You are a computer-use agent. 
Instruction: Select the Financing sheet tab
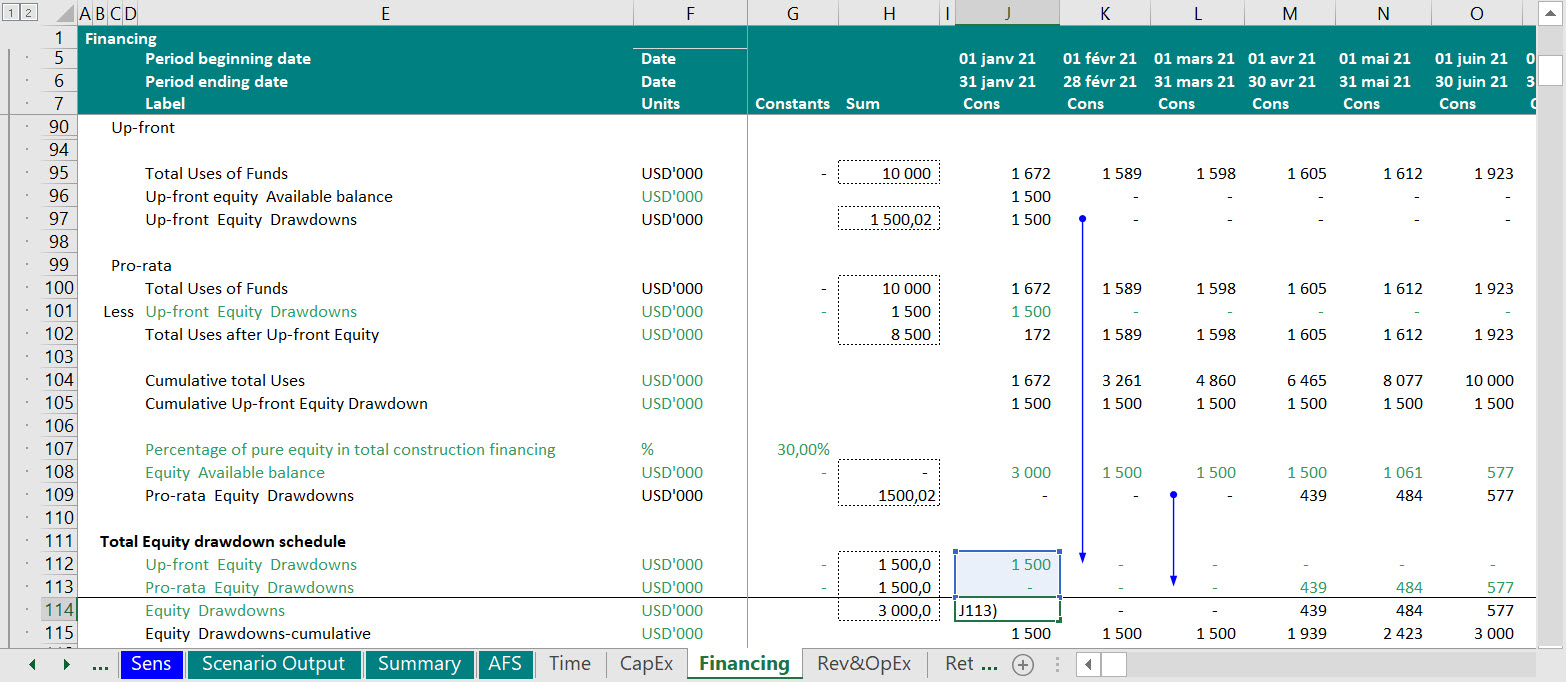744,664
